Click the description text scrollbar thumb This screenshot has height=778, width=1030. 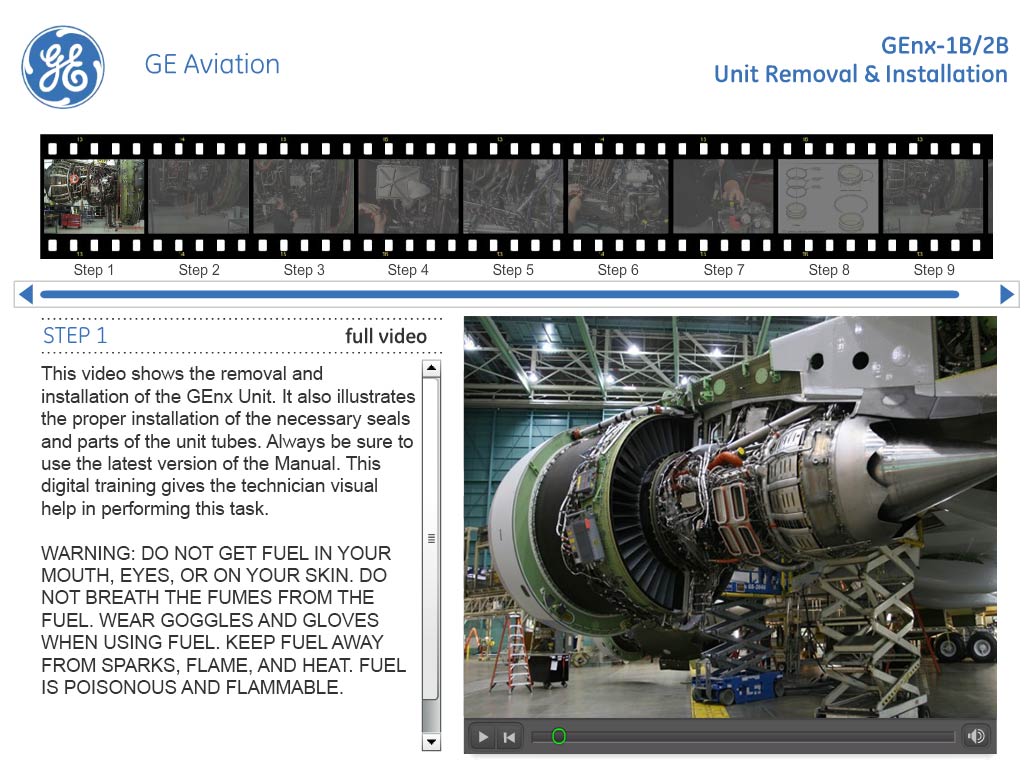[431, 538]
